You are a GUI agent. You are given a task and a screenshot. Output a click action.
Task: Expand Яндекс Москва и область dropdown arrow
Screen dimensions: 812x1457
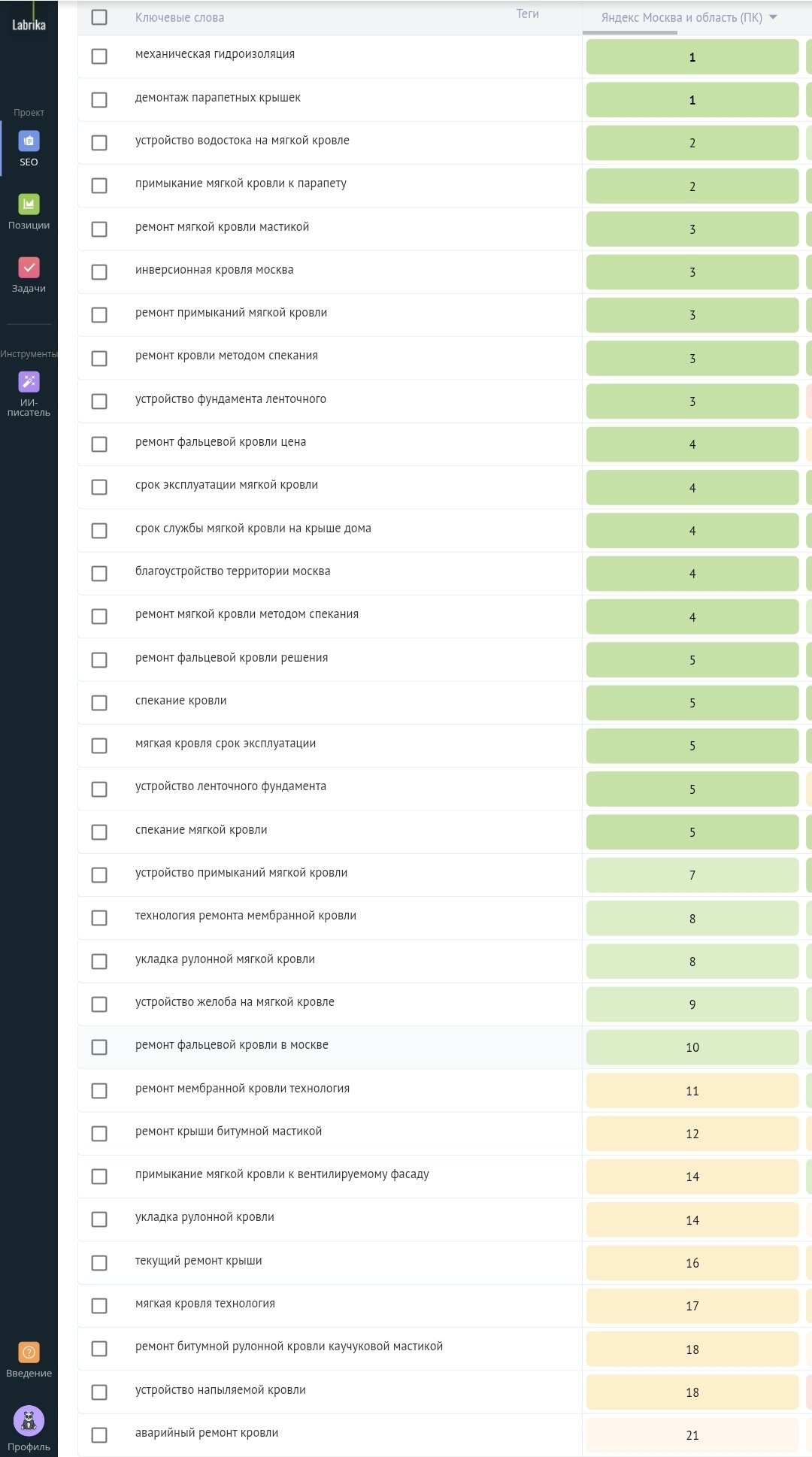click(x=773, y=17)
